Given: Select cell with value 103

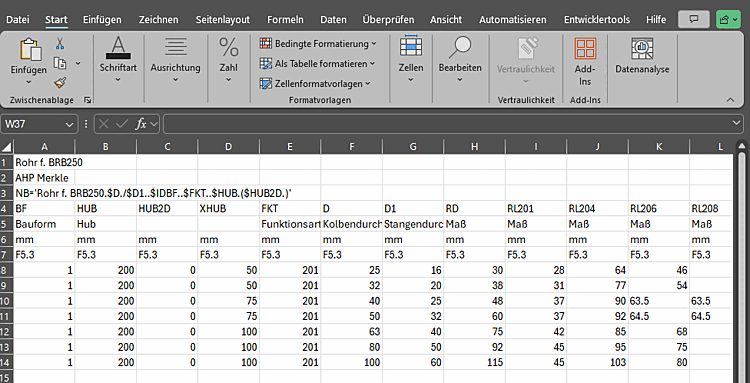Looking at the screenshot, I should (x=597, y=362).
